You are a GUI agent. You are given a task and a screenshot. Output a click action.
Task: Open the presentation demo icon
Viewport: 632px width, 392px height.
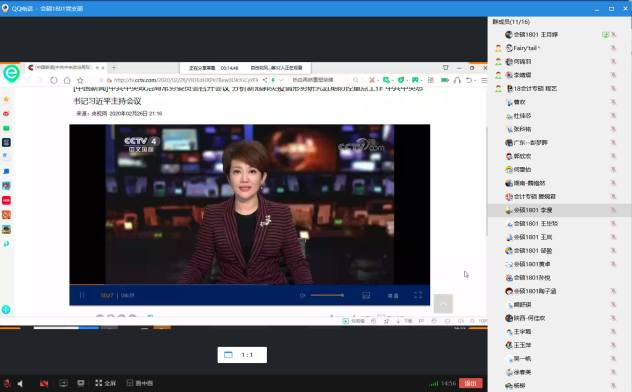tap(81, 383)
